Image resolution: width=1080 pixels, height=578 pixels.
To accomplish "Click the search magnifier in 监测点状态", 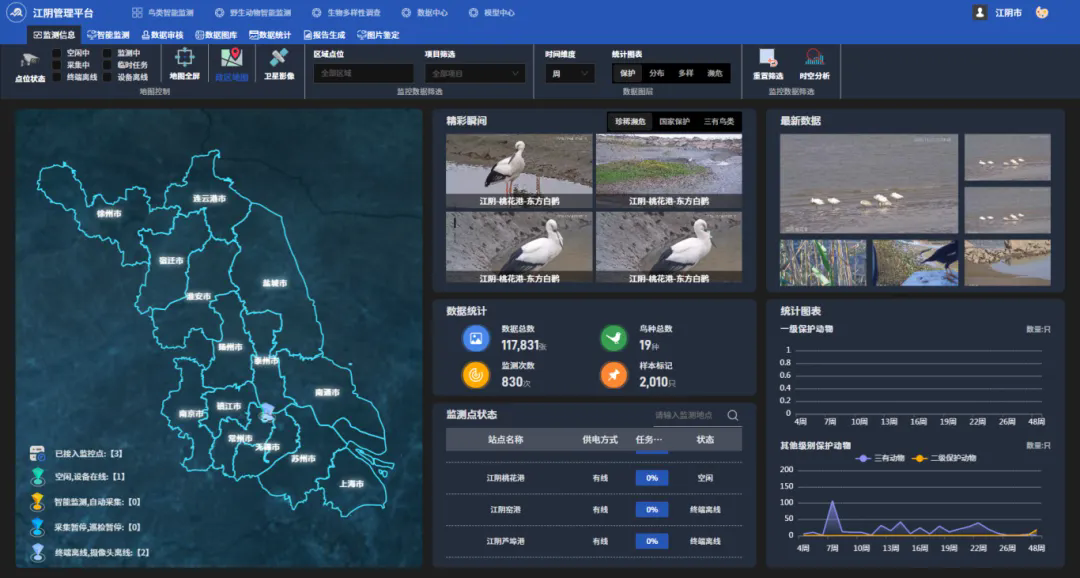I will (733, 415).
